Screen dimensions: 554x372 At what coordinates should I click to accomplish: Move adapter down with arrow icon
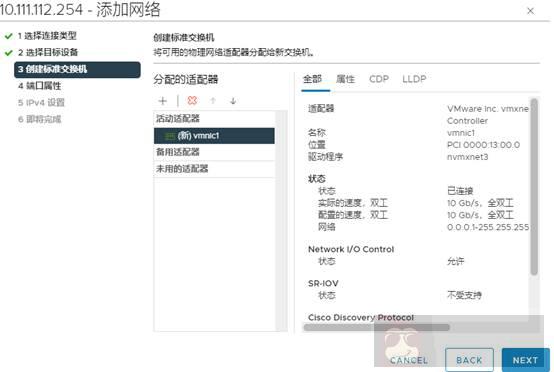(x=233, y=101)
